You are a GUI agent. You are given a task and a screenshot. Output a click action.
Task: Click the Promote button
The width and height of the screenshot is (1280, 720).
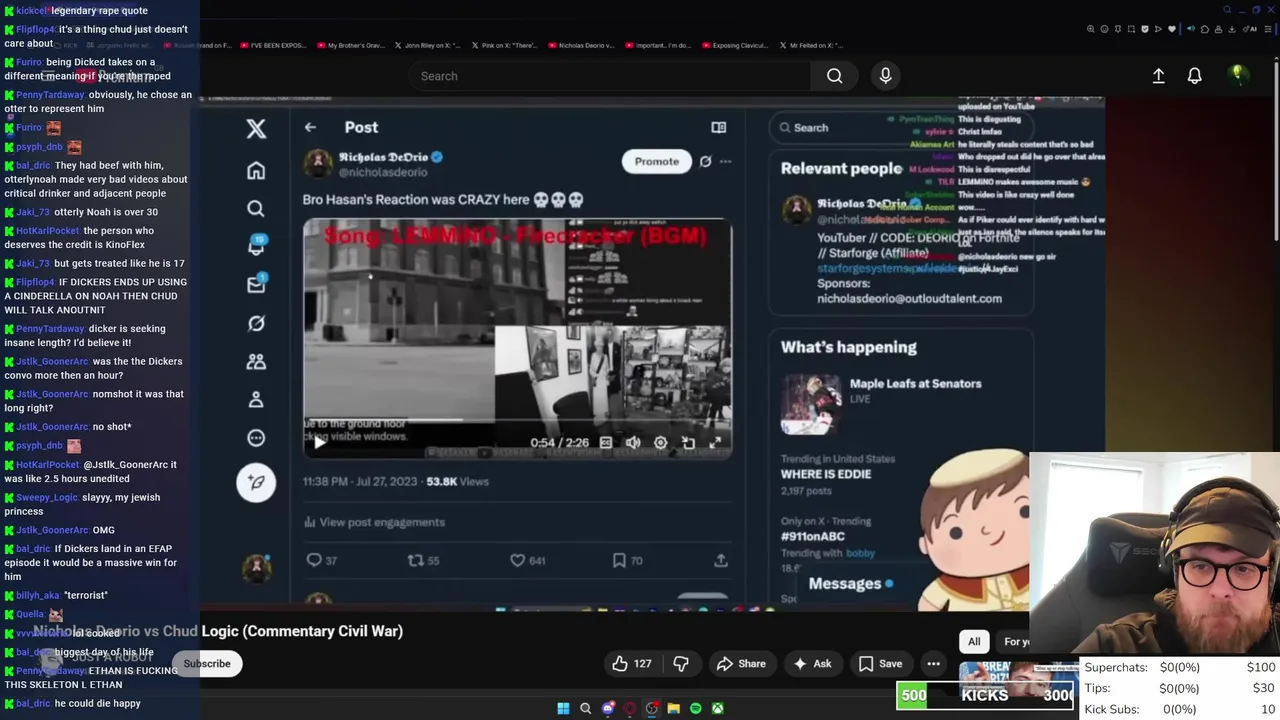[x=656, y=161]
